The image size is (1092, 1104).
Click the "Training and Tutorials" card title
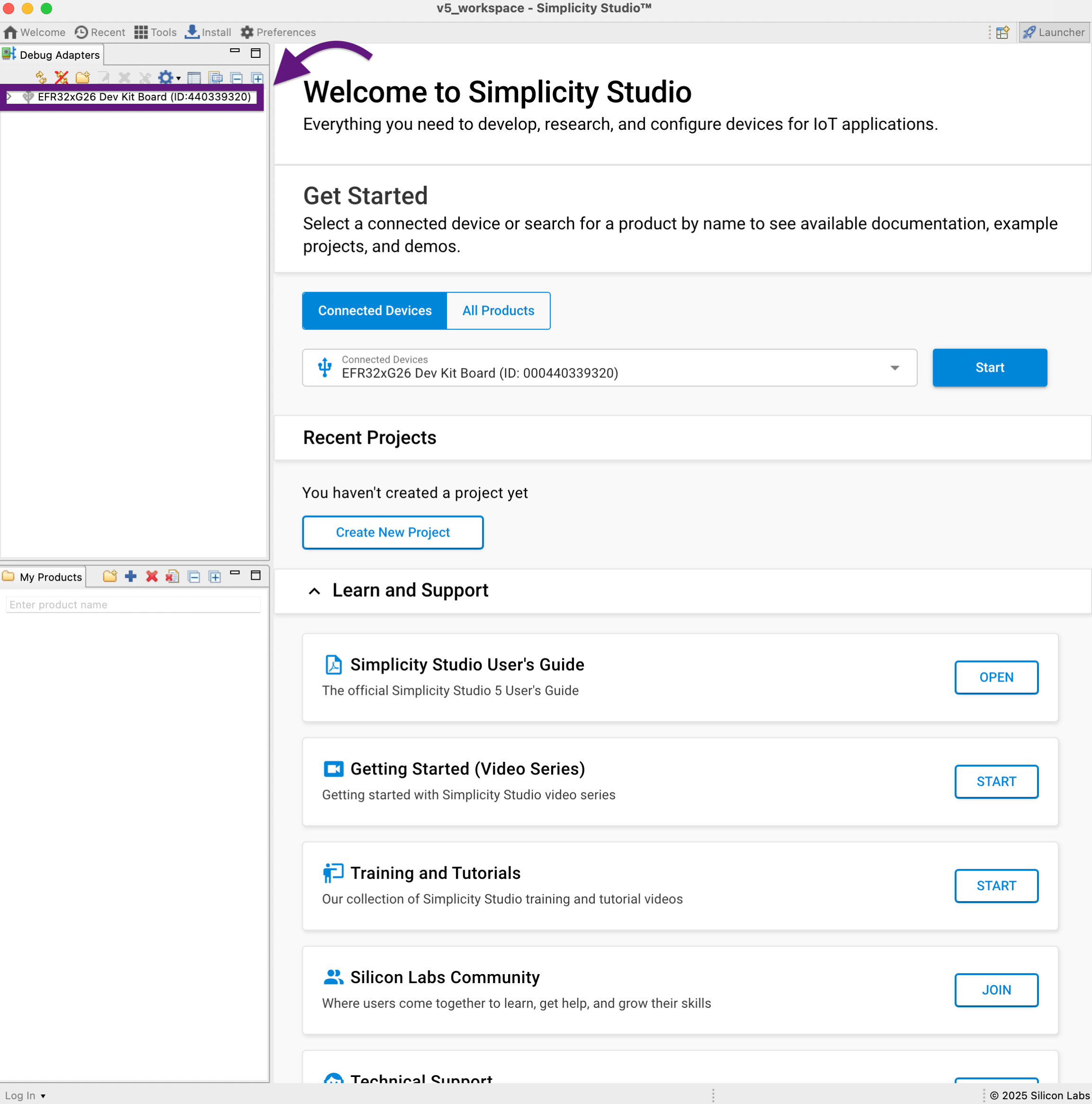[436, 873]
